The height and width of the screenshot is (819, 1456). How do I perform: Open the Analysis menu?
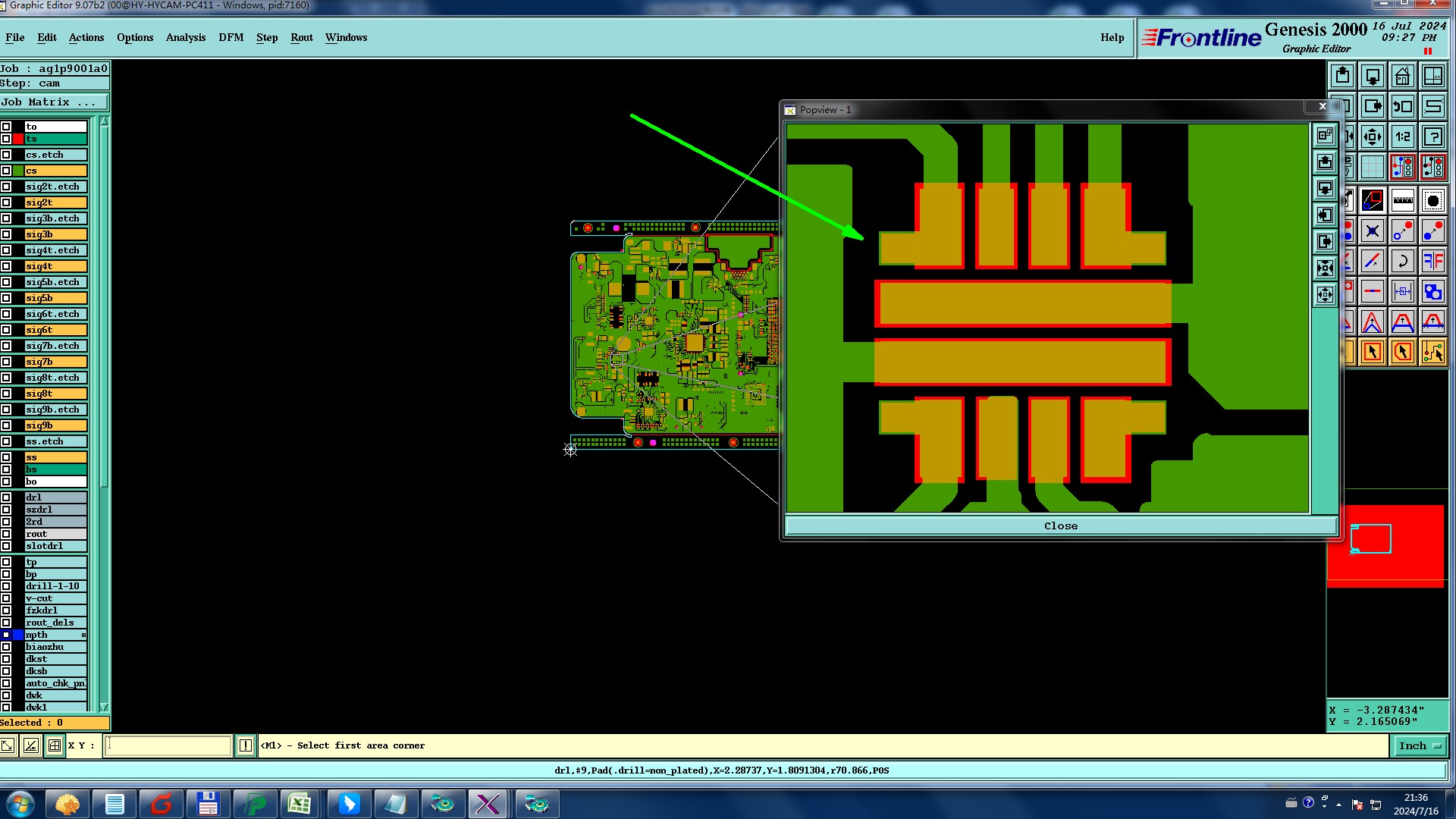point(185,37)
